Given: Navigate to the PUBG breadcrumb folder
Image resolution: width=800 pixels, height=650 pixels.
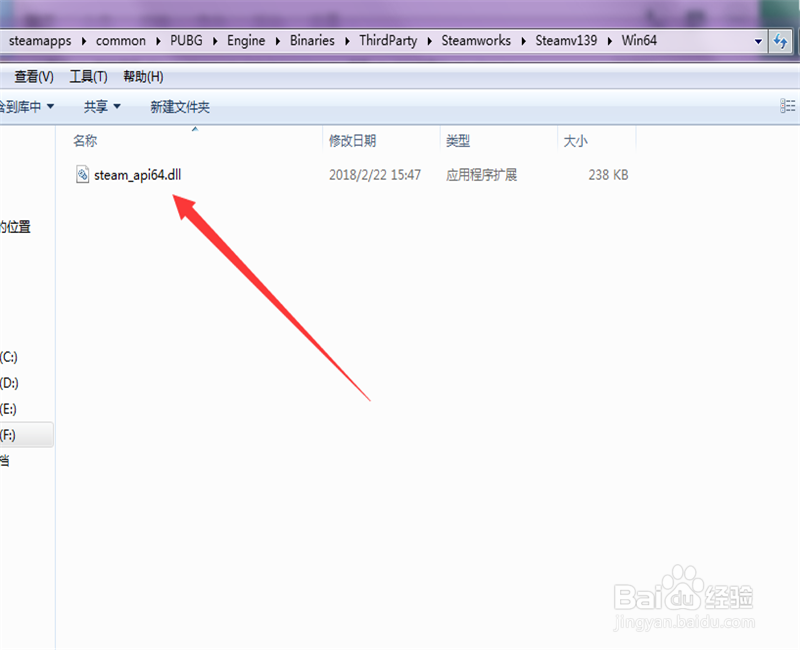Looking at the screenshot, I should point(186,41).
